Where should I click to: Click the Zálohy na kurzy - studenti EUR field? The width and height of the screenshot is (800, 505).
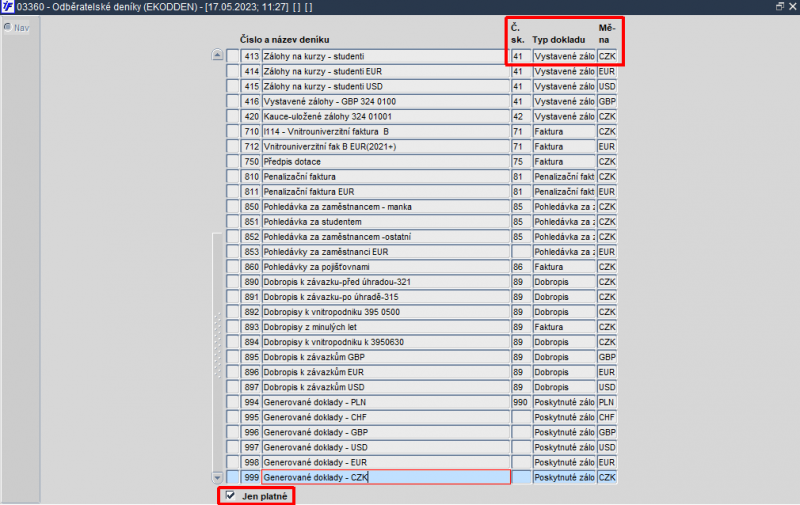pyautogui.click(x=386, y=71)
